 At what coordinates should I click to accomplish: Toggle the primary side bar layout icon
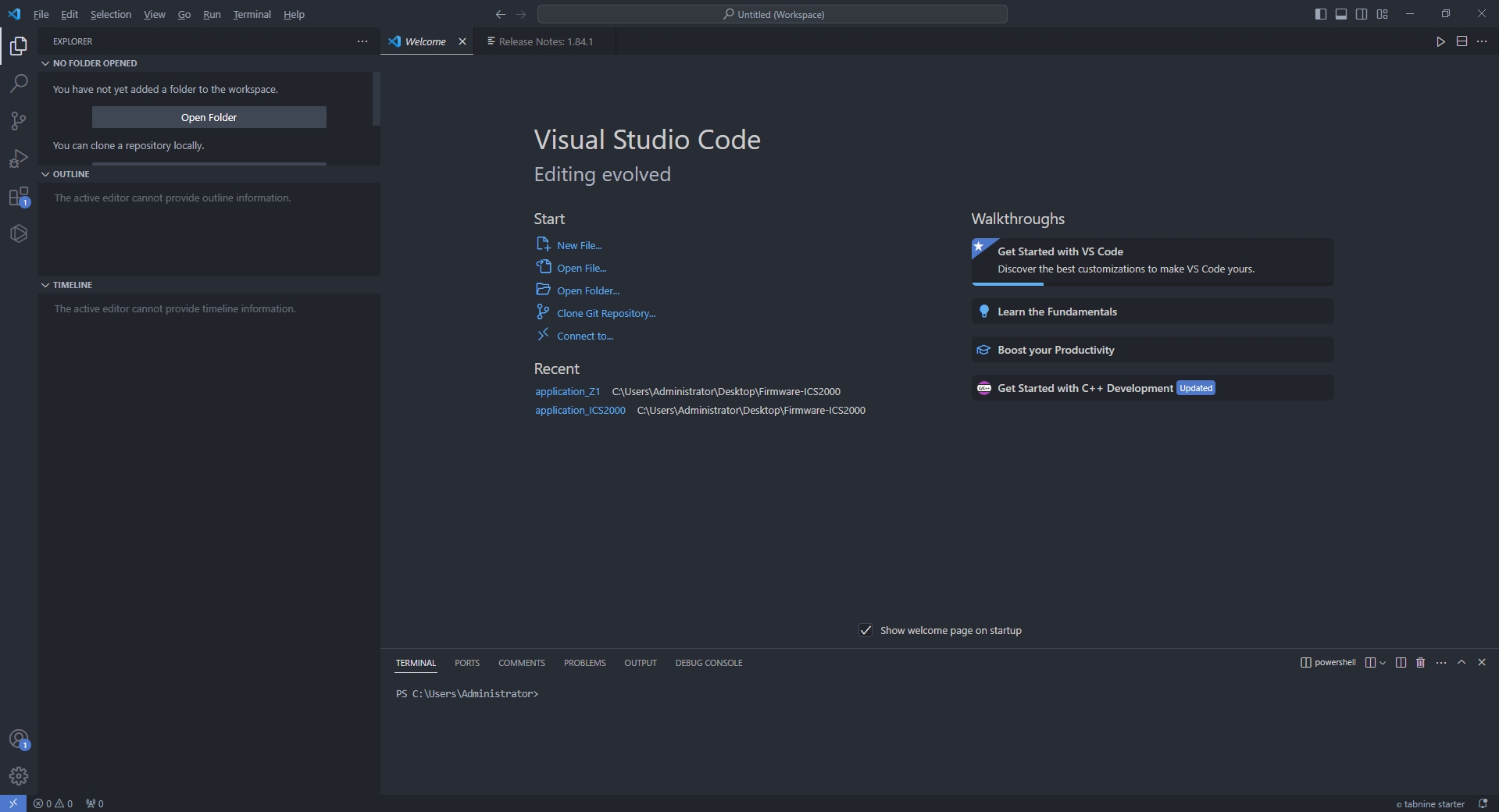click(x=1321, y=14)
